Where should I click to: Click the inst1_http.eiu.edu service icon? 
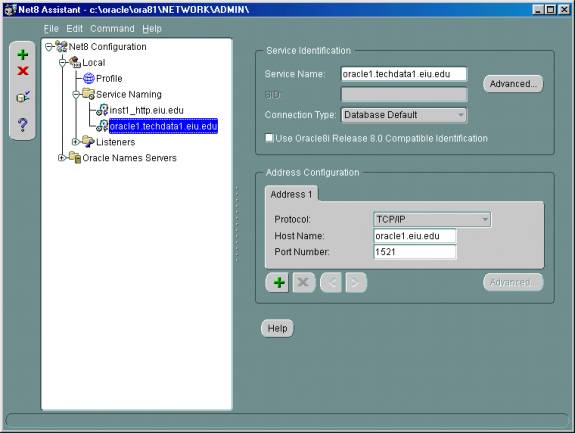coord(102,110)
